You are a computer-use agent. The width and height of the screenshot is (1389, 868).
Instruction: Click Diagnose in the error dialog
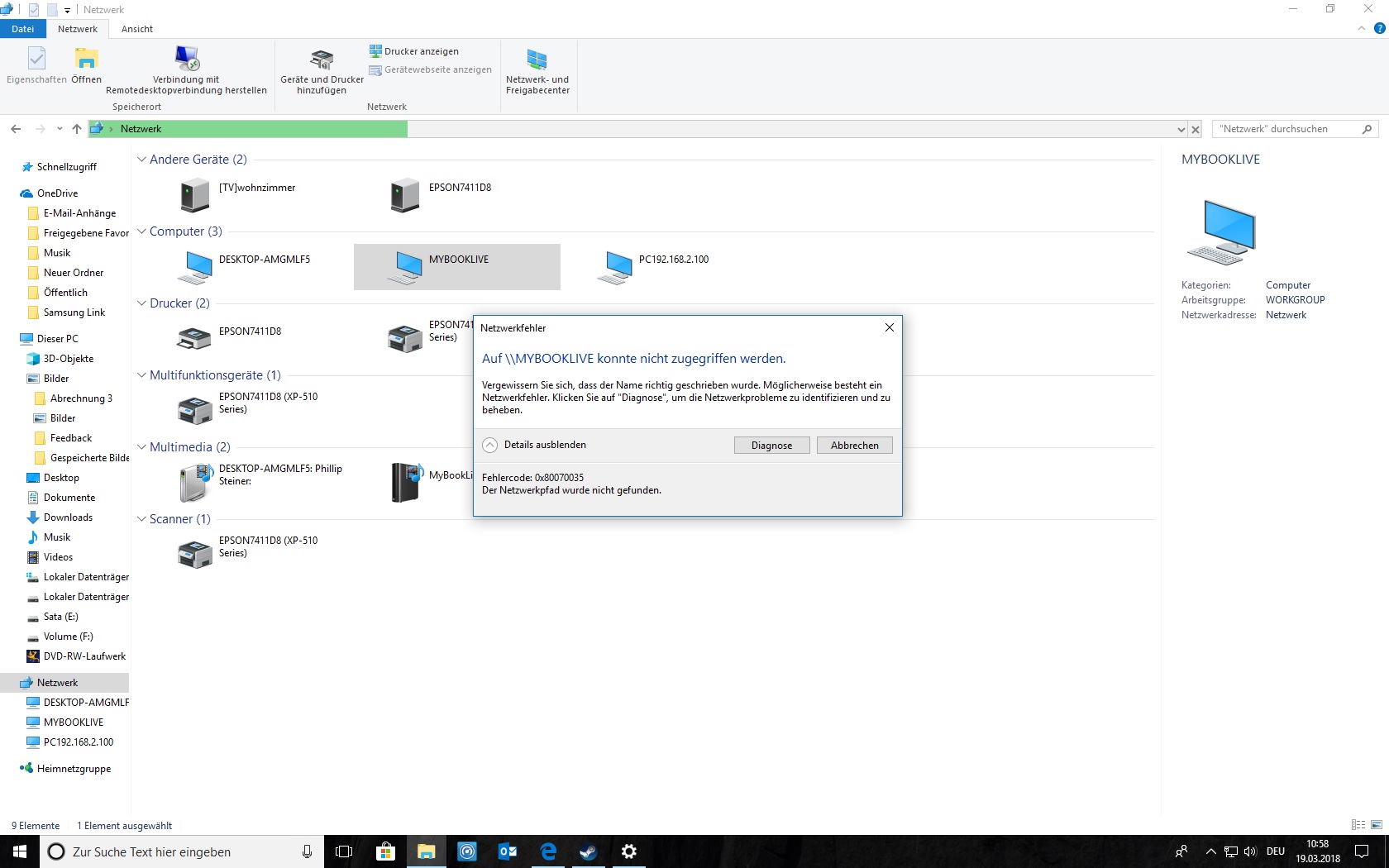[x=771, y=446]
